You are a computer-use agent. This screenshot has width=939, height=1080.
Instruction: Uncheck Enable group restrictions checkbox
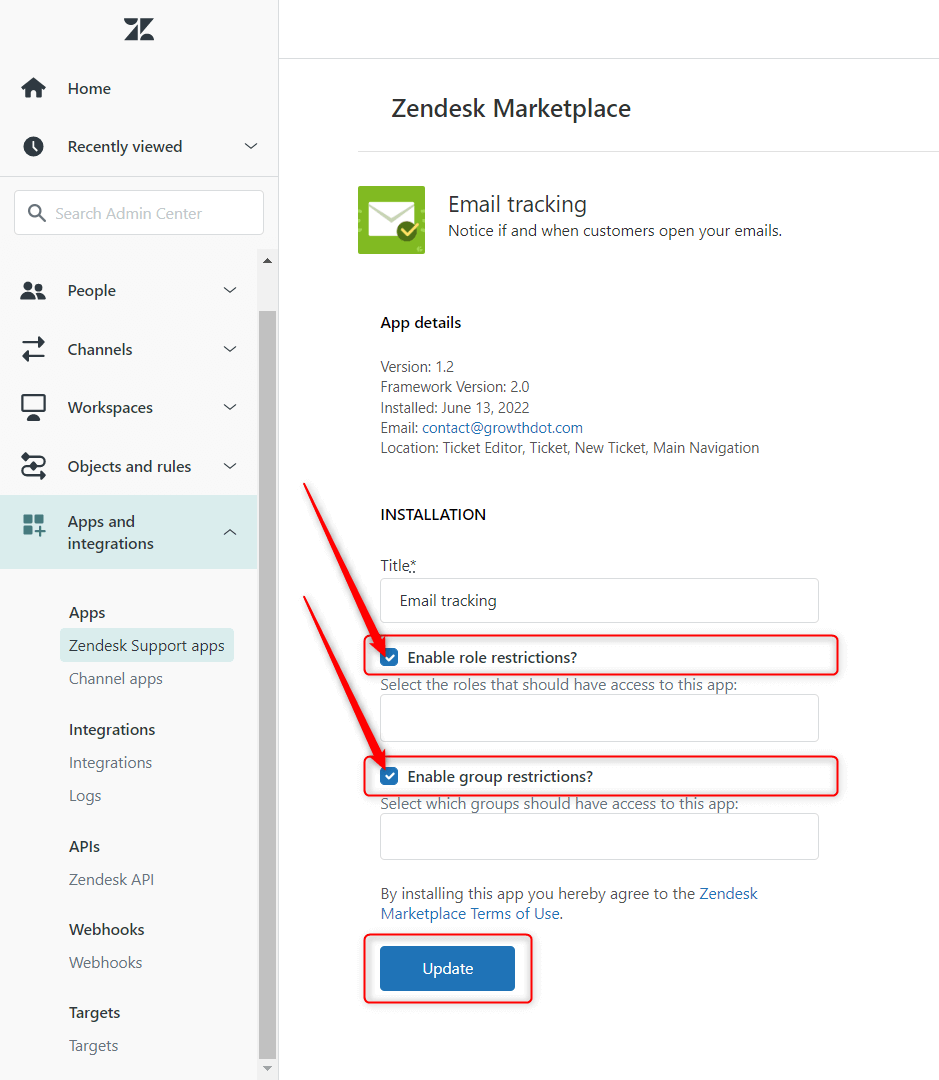click(x=389, y=776)
